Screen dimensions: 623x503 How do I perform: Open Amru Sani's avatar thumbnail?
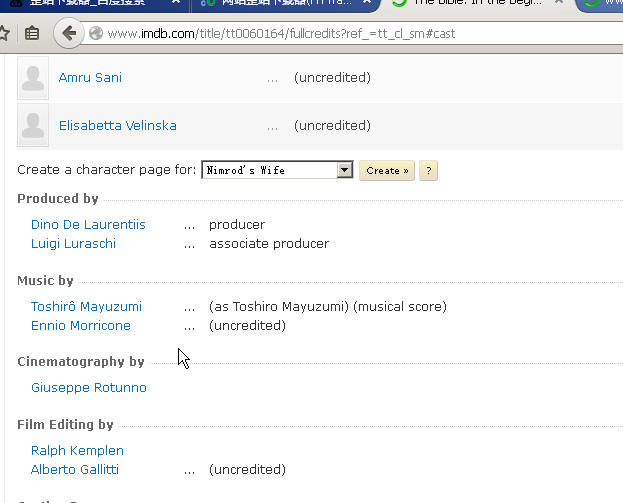[x=33, y=77]
